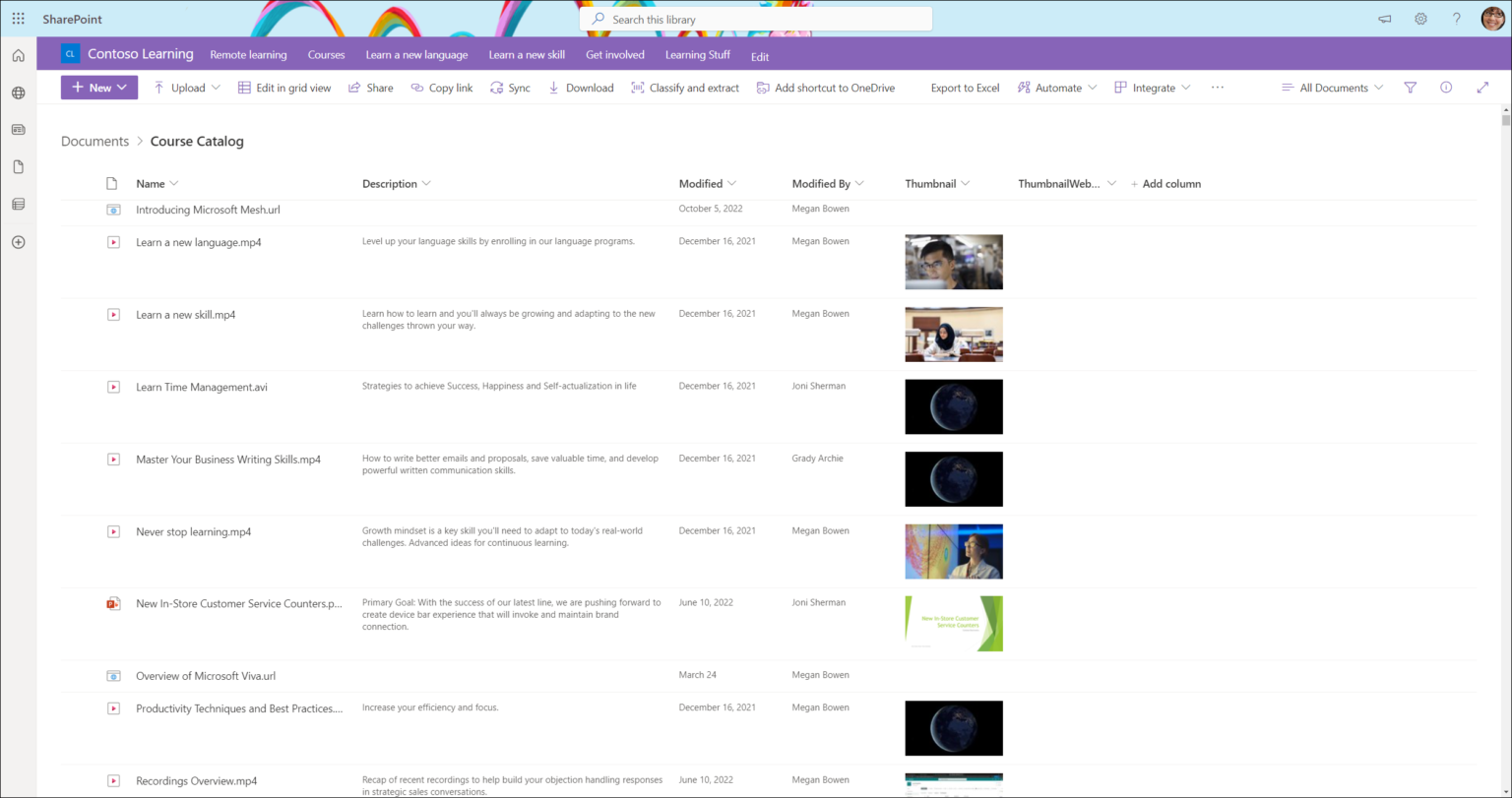The image size is (1512, 798).
Task: Click the Filter pane funnel icon
Action: click(1410, 88)
